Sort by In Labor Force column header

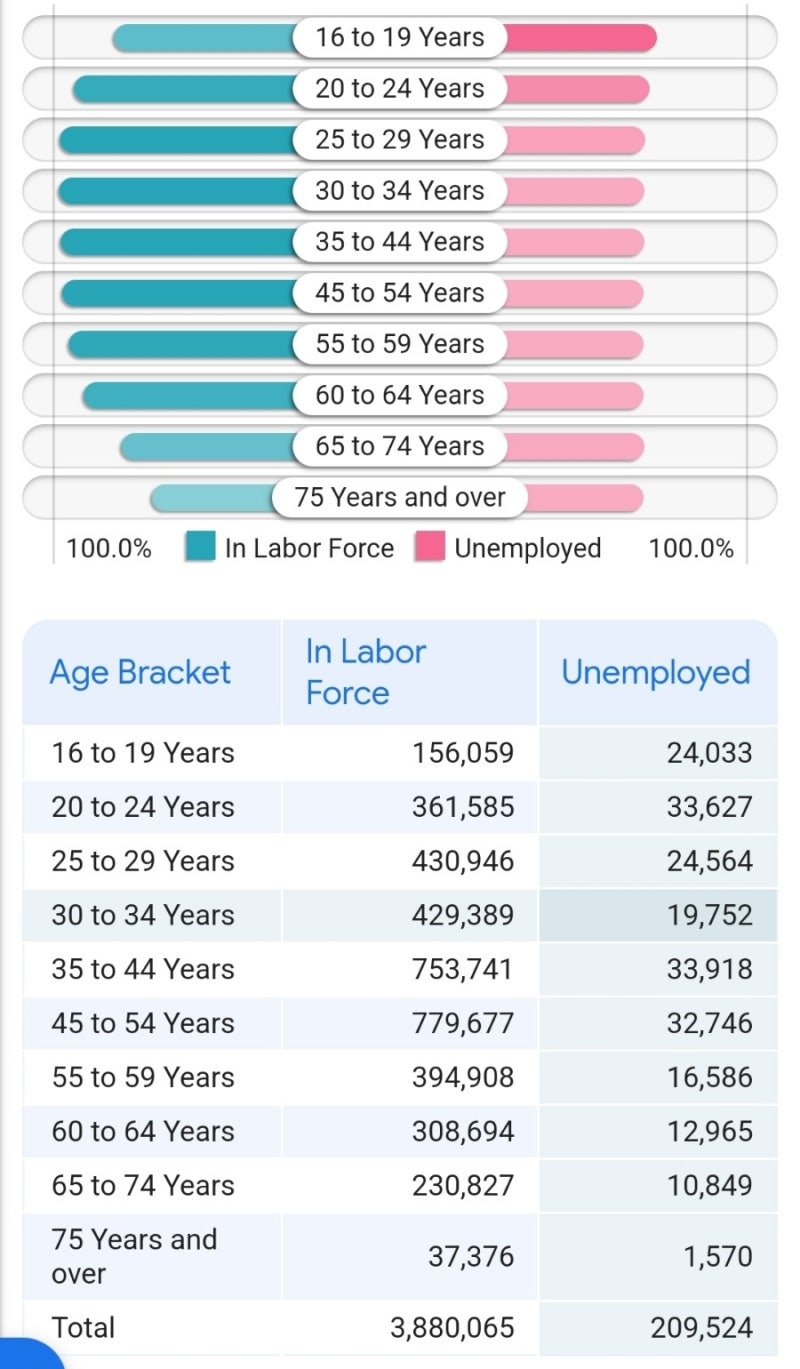click(x=366, y=672)
